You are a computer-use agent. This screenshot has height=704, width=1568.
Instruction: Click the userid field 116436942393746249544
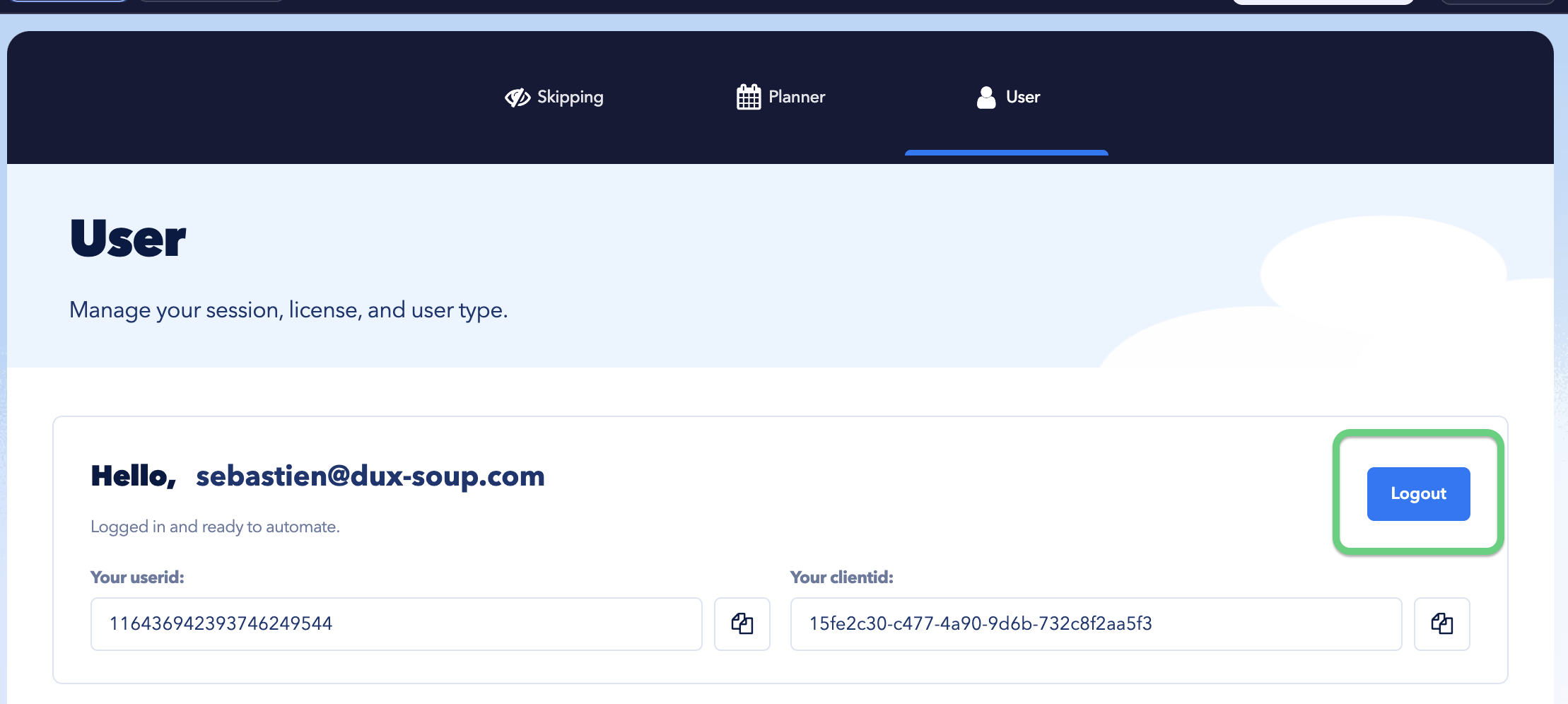[x=396, y=623]
